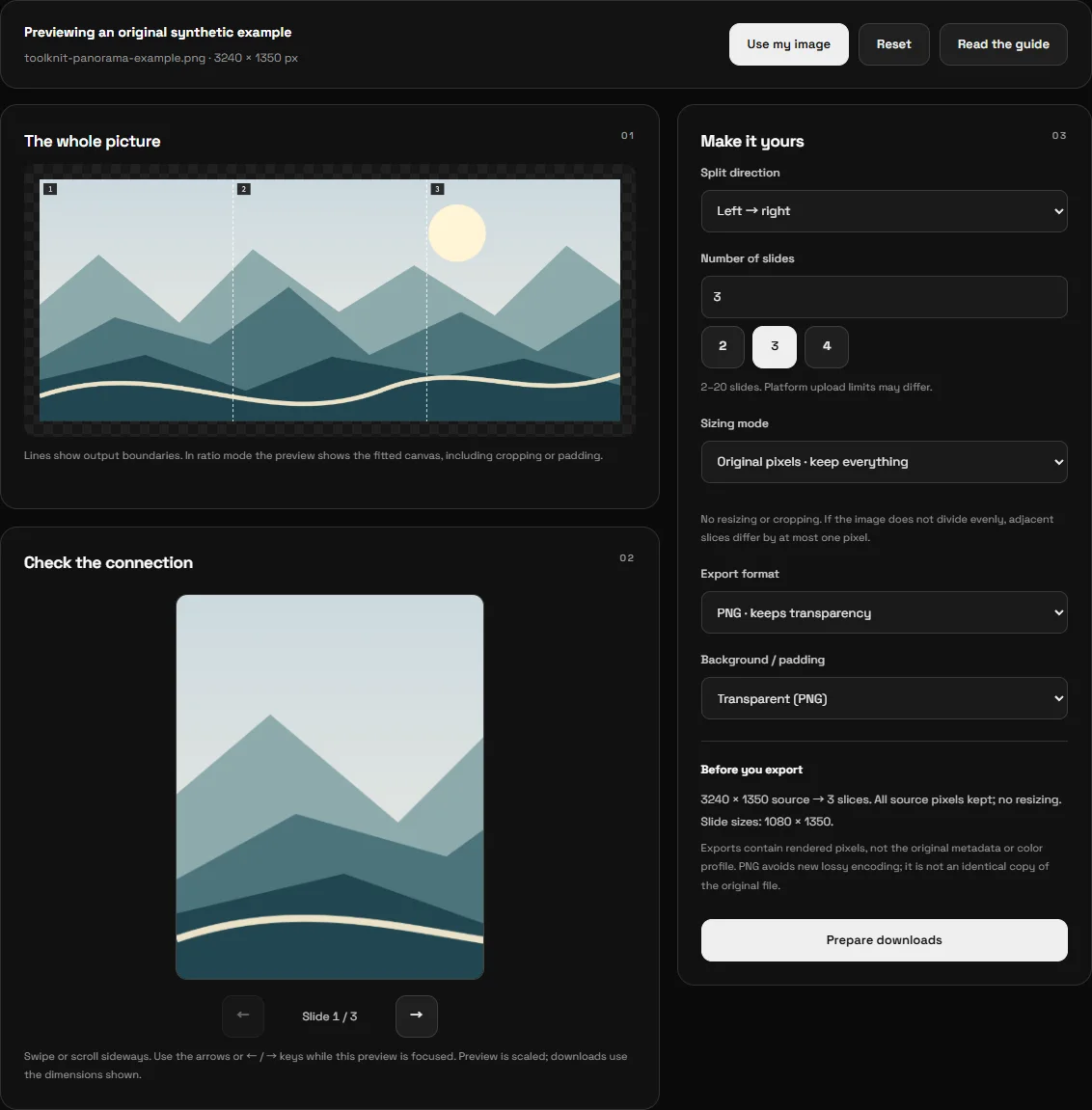Image resolution: width=1092 pixels, height=1110 pixels.
Task: Click Prepare downloads button
Action: (x=884, y=940)
